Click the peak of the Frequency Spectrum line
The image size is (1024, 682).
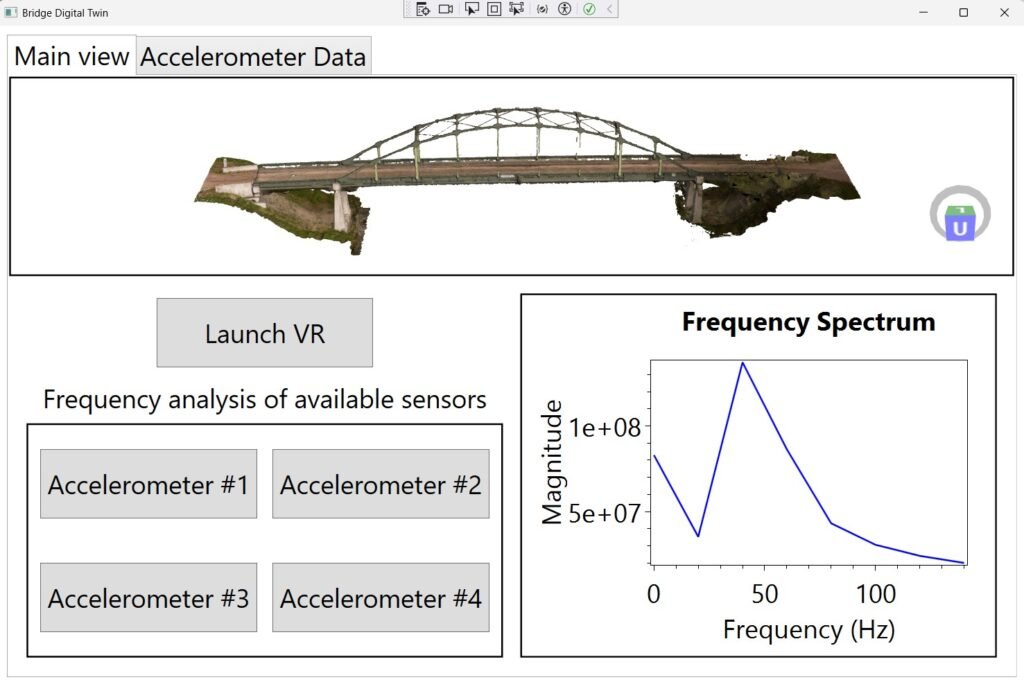click(742, 363)
